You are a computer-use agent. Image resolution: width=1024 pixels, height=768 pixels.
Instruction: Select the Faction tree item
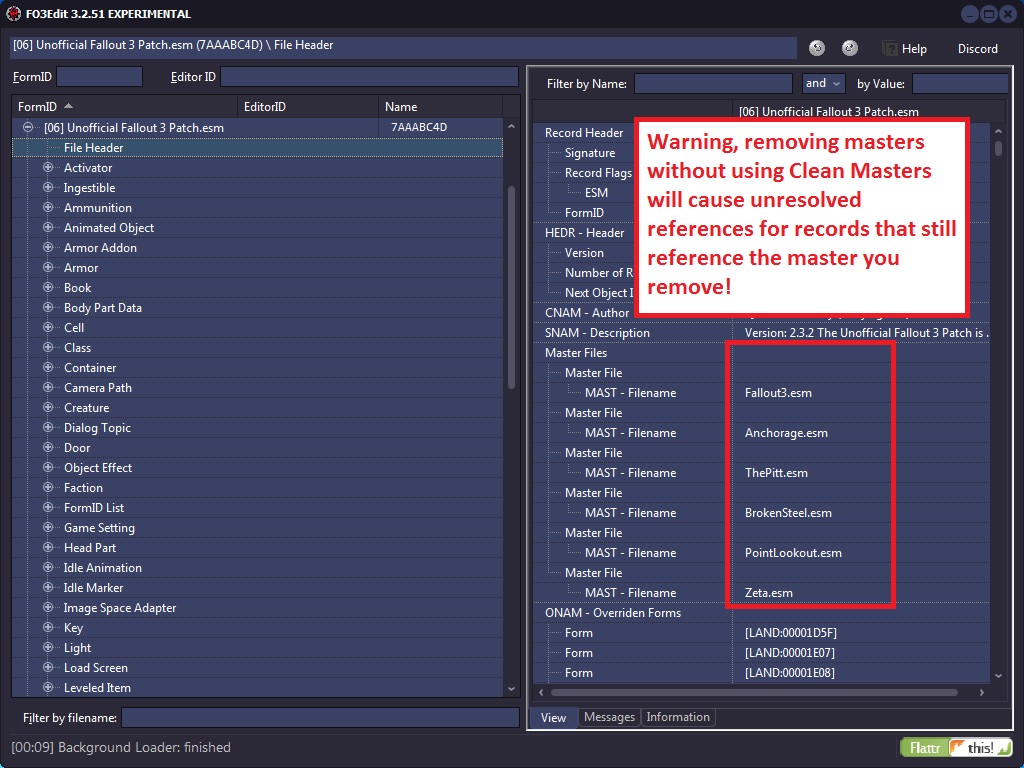[83, 488]
